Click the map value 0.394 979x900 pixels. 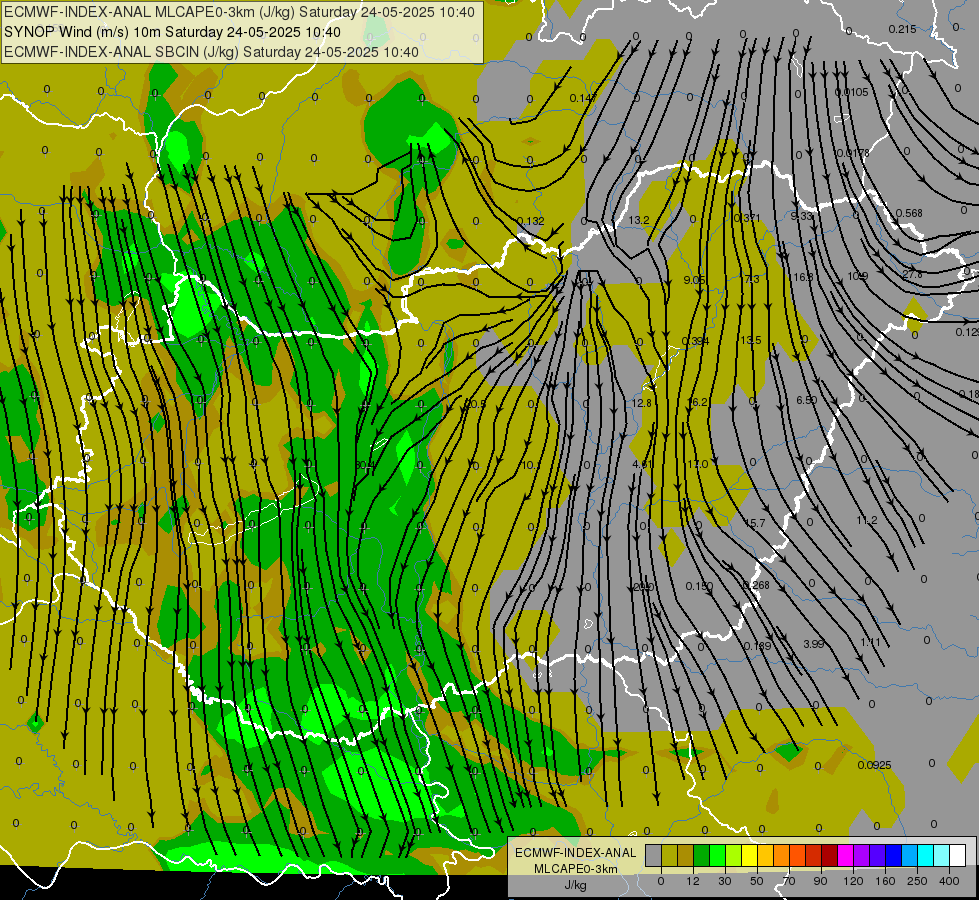point(695,341)
